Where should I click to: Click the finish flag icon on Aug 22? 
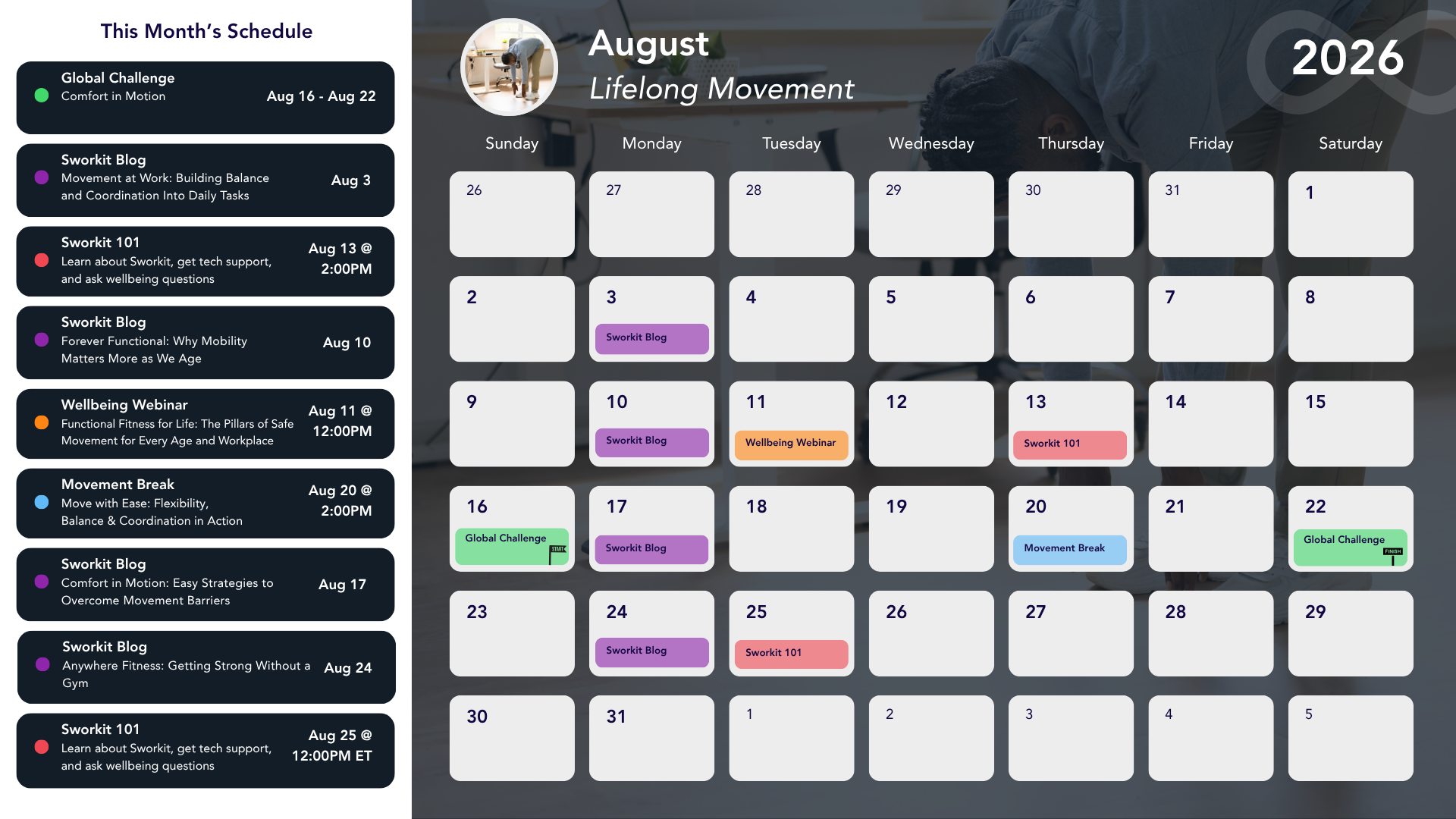pyautogui.click(x=1393, y=556)
